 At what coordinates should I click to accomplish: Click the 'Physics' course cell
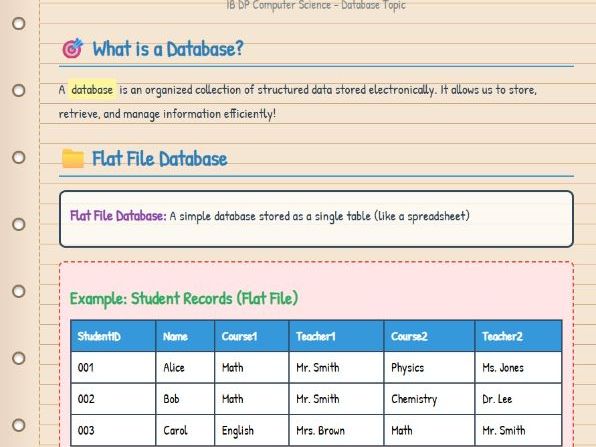(430, 368)
